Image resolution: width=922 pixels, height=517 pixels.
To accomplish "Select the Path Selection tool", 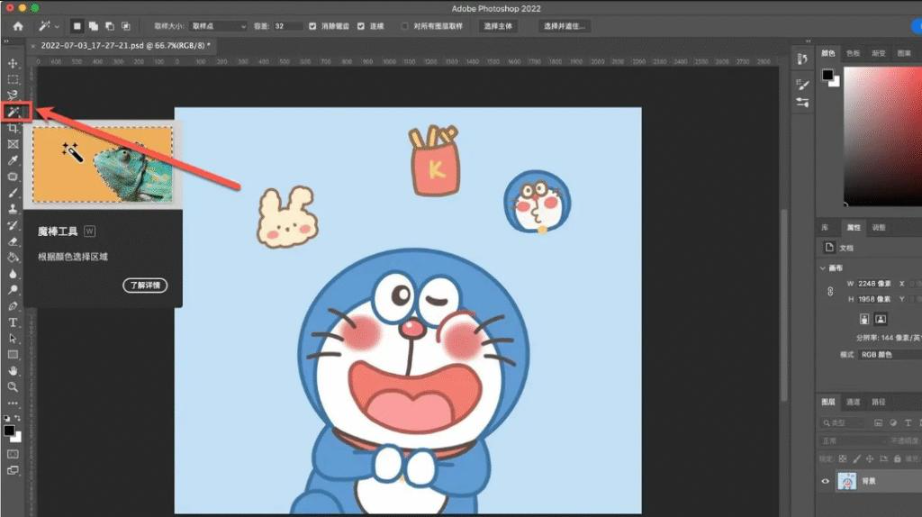I will point(12,339).
